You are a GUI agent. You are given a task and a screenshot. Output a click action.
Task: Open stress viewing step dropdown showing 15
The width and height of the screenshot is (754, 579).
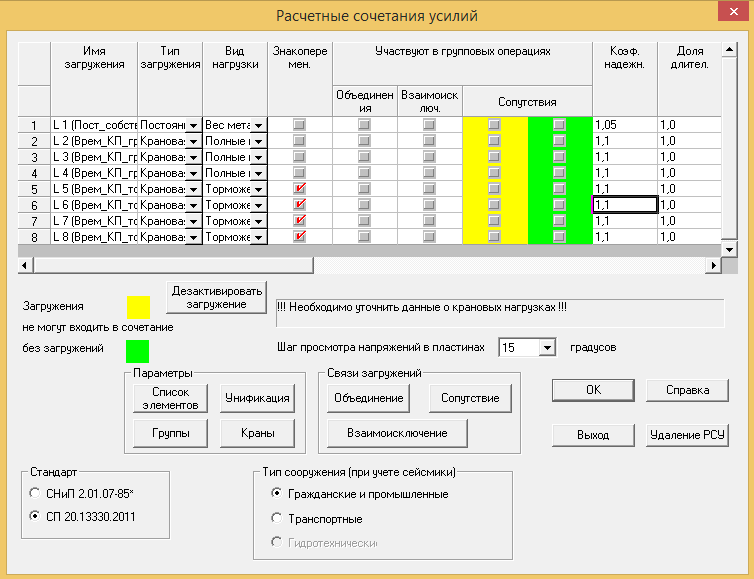coord(547,347)
